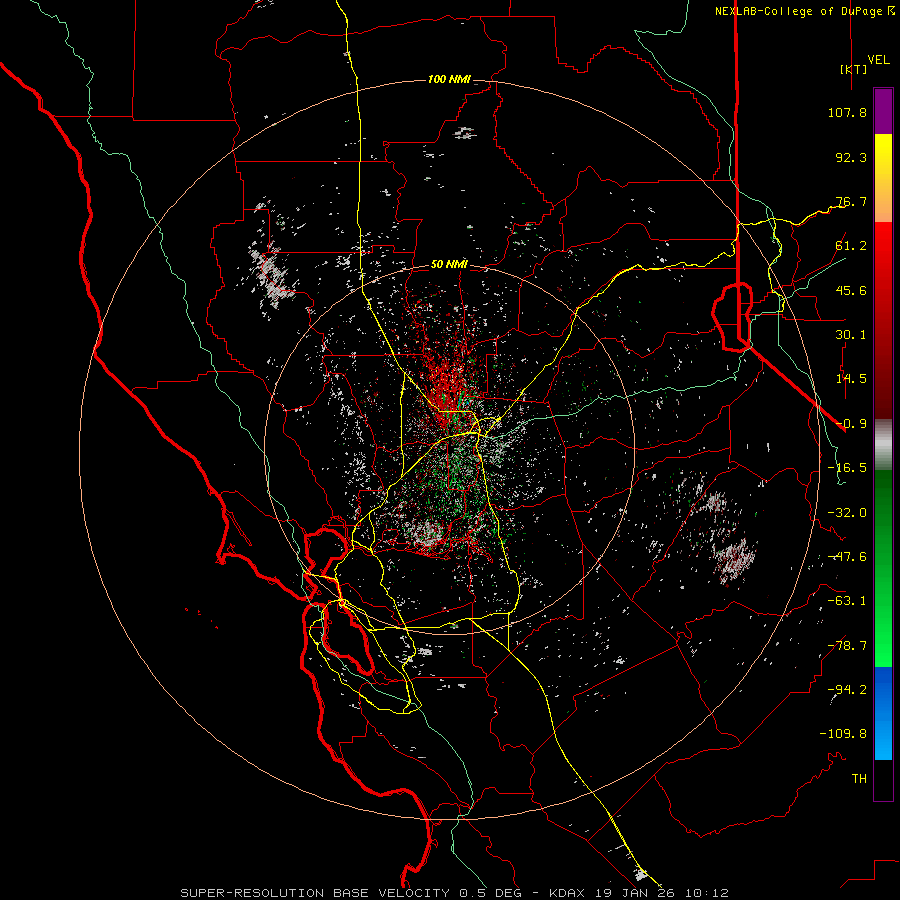The height and width of the screenshot is (900, 900).
Task: Click the 100 NMI range ring label
Action: pos(449,79)
